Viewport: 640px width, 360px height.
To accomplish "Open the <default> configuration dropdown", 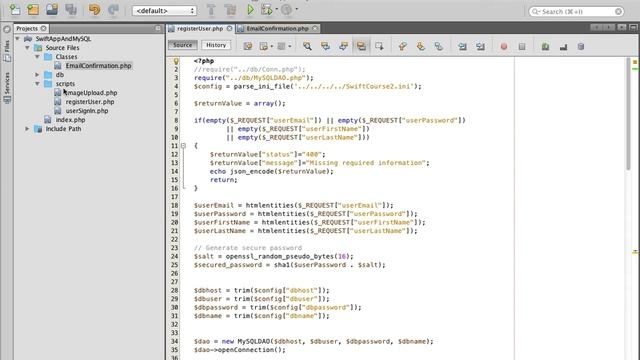I will click(164, 11).
